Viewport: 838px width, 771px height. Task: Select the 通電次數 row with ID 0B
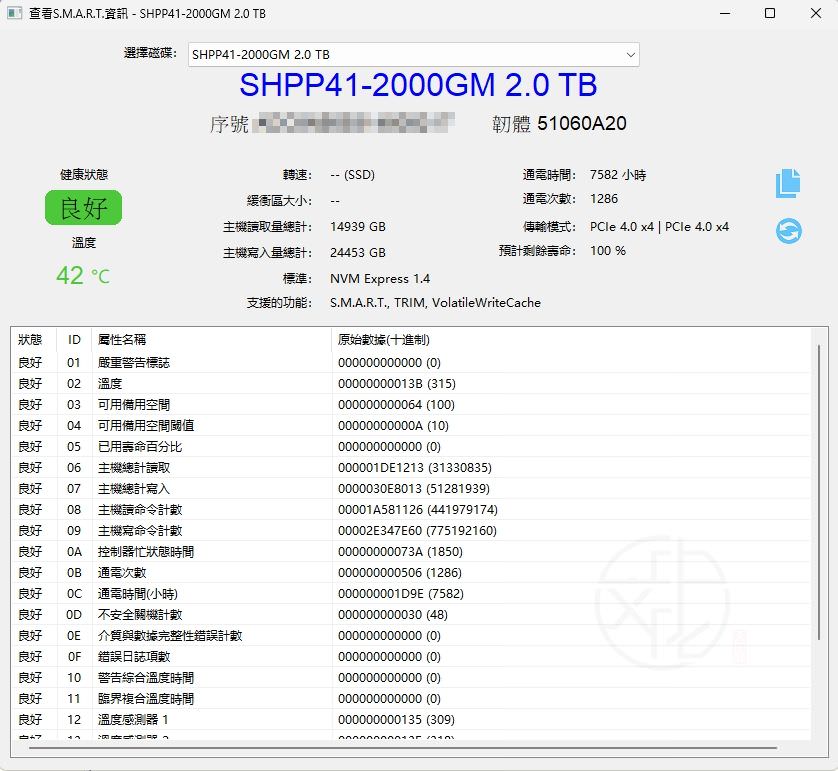tap(410, 573)
